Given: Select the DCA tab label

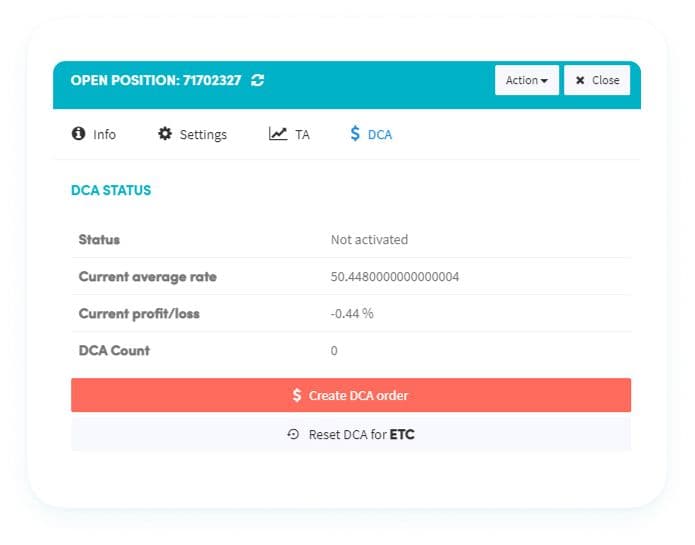Looking at the screenshot, I should coord(380,134).
